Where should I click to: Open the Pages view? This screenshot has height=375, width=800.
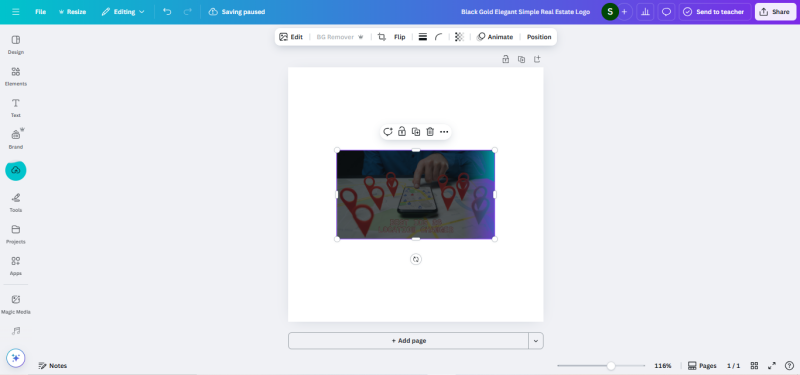click(702, 366)
